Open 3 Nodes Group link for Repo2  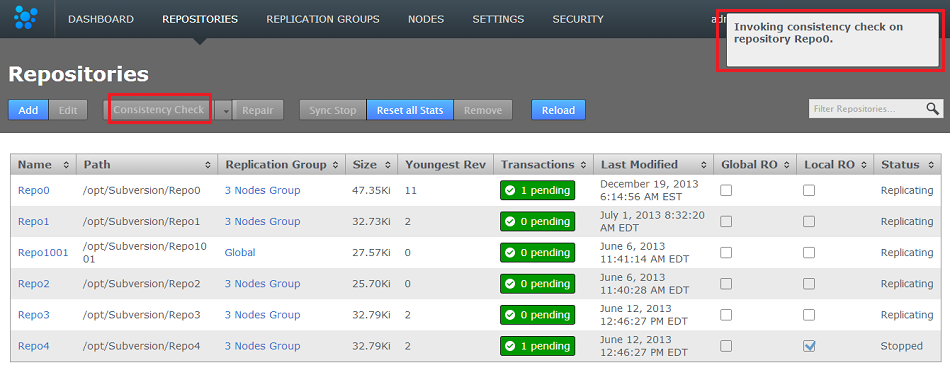pos(262,283)
